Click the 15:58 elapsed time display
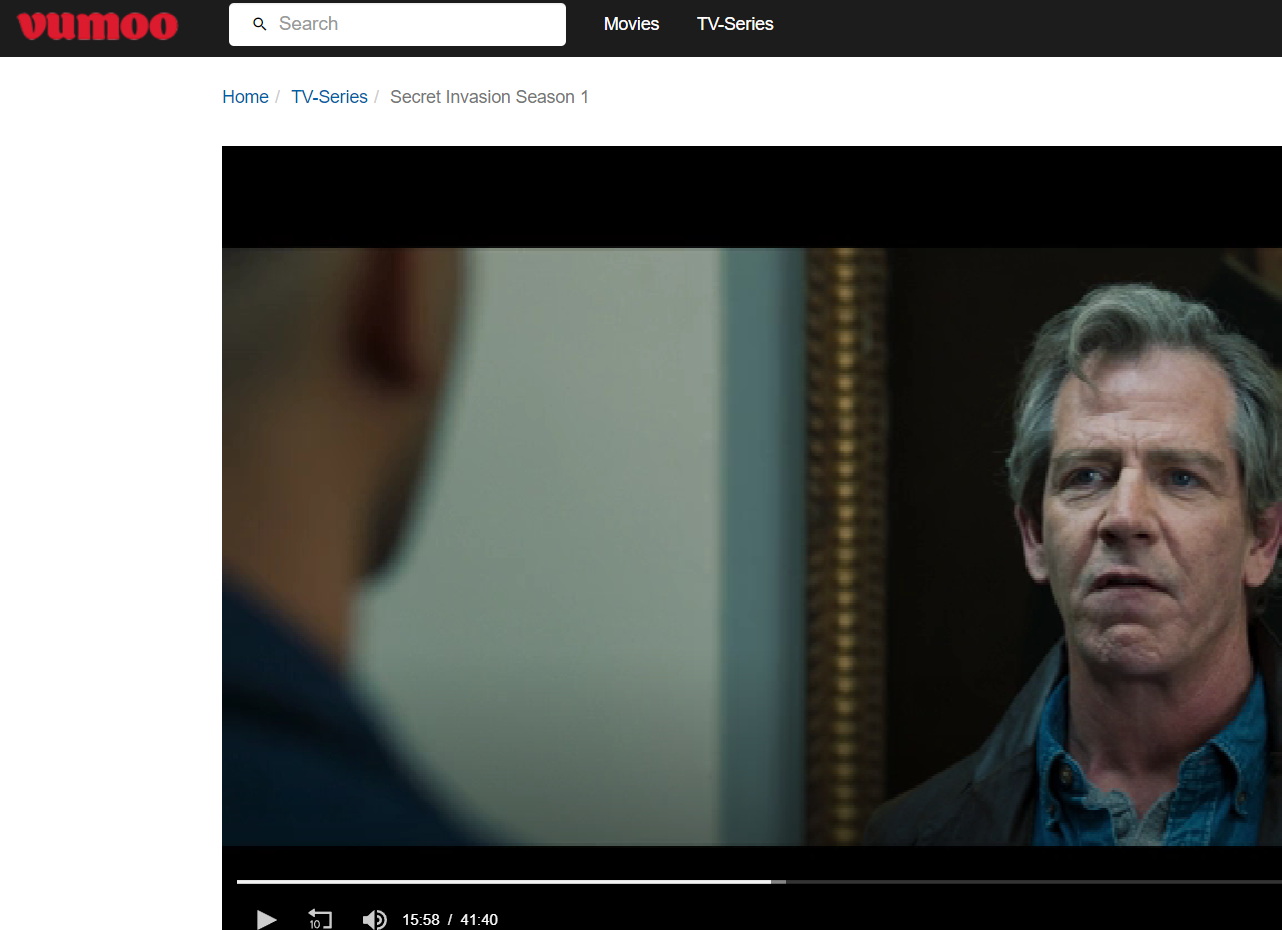Screen dimensions: 1282x930 point(420,920)
